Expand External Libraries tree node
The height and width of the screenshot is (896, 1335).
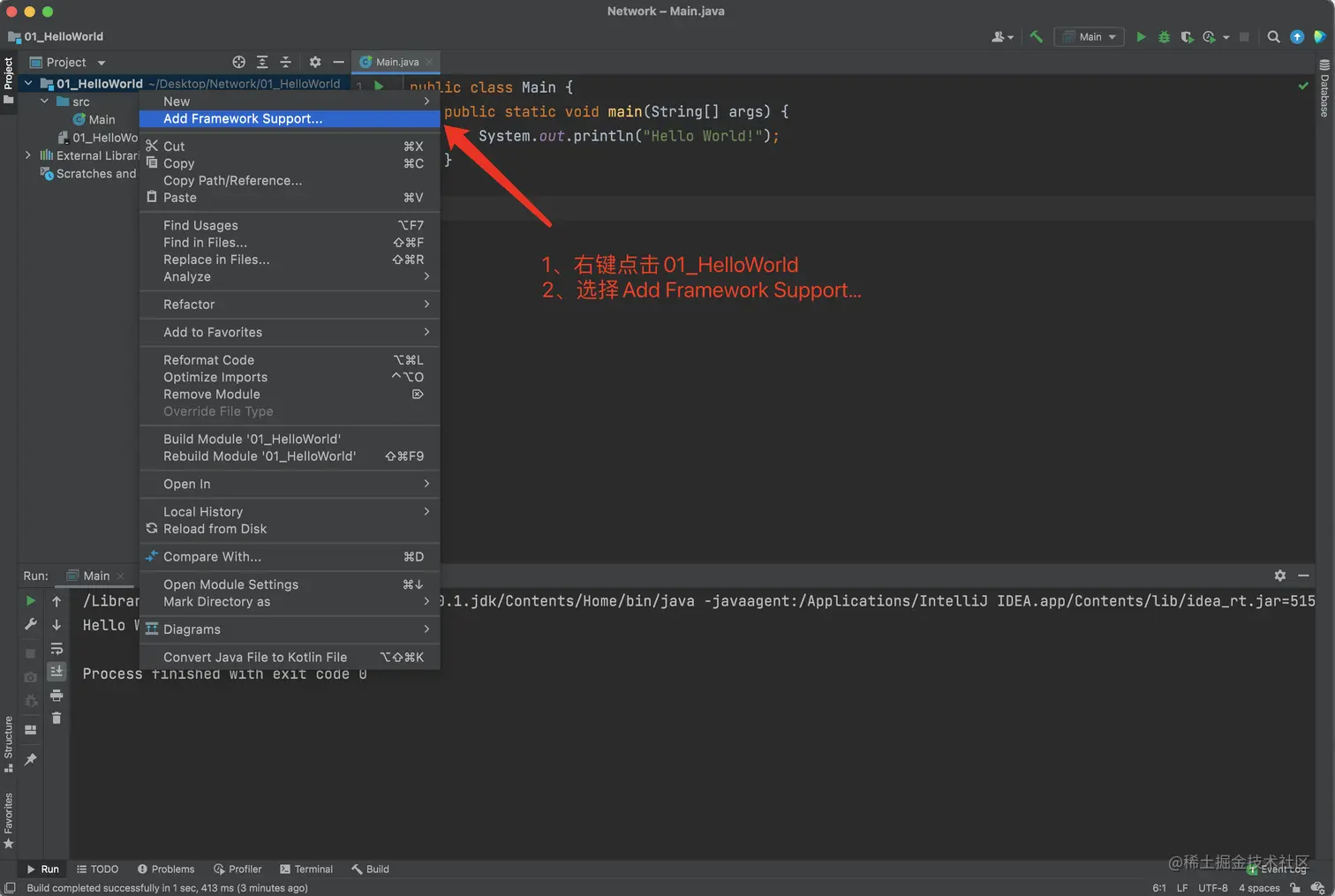(28, 155)
